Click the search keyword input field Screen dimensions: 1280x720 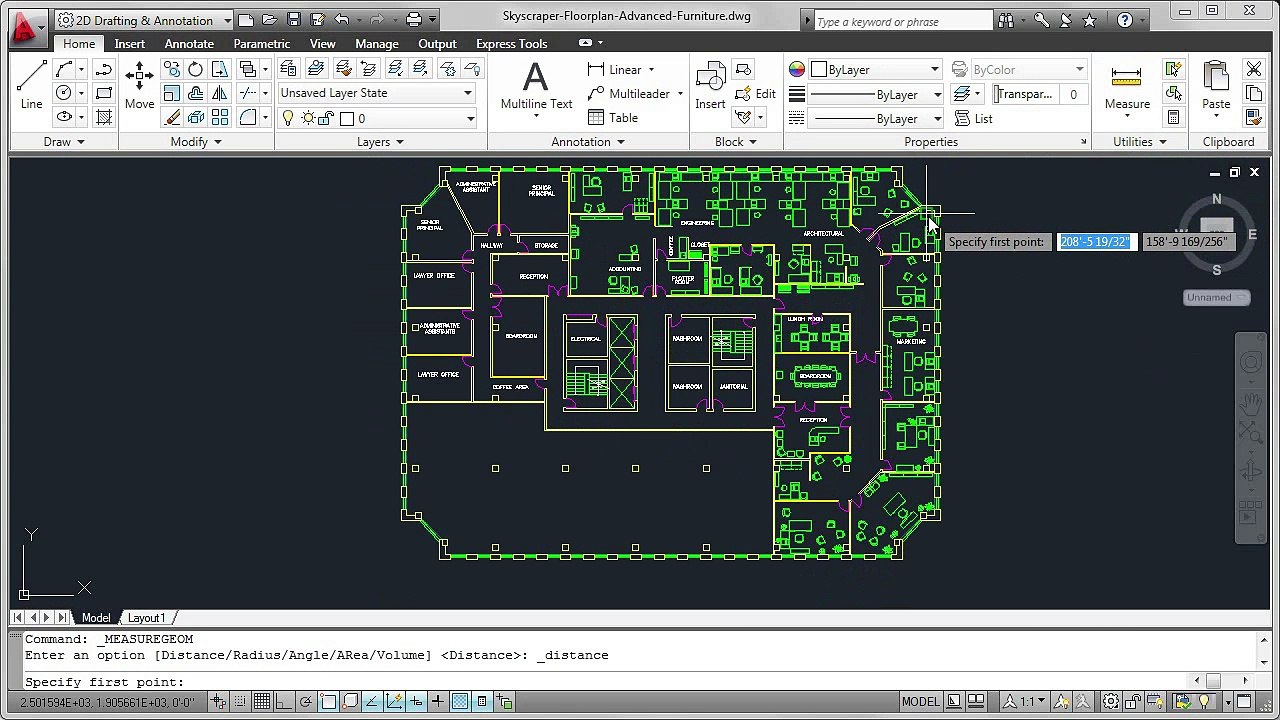coord(903,21)
